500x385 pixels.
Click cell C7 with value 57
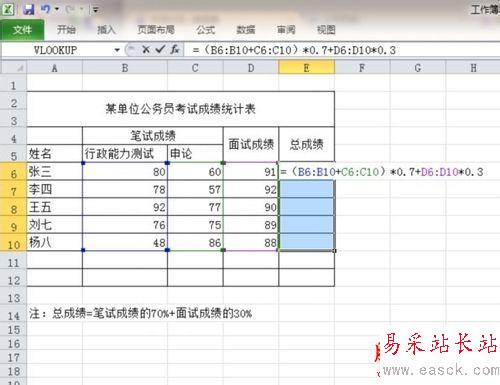tap(195, 189)
